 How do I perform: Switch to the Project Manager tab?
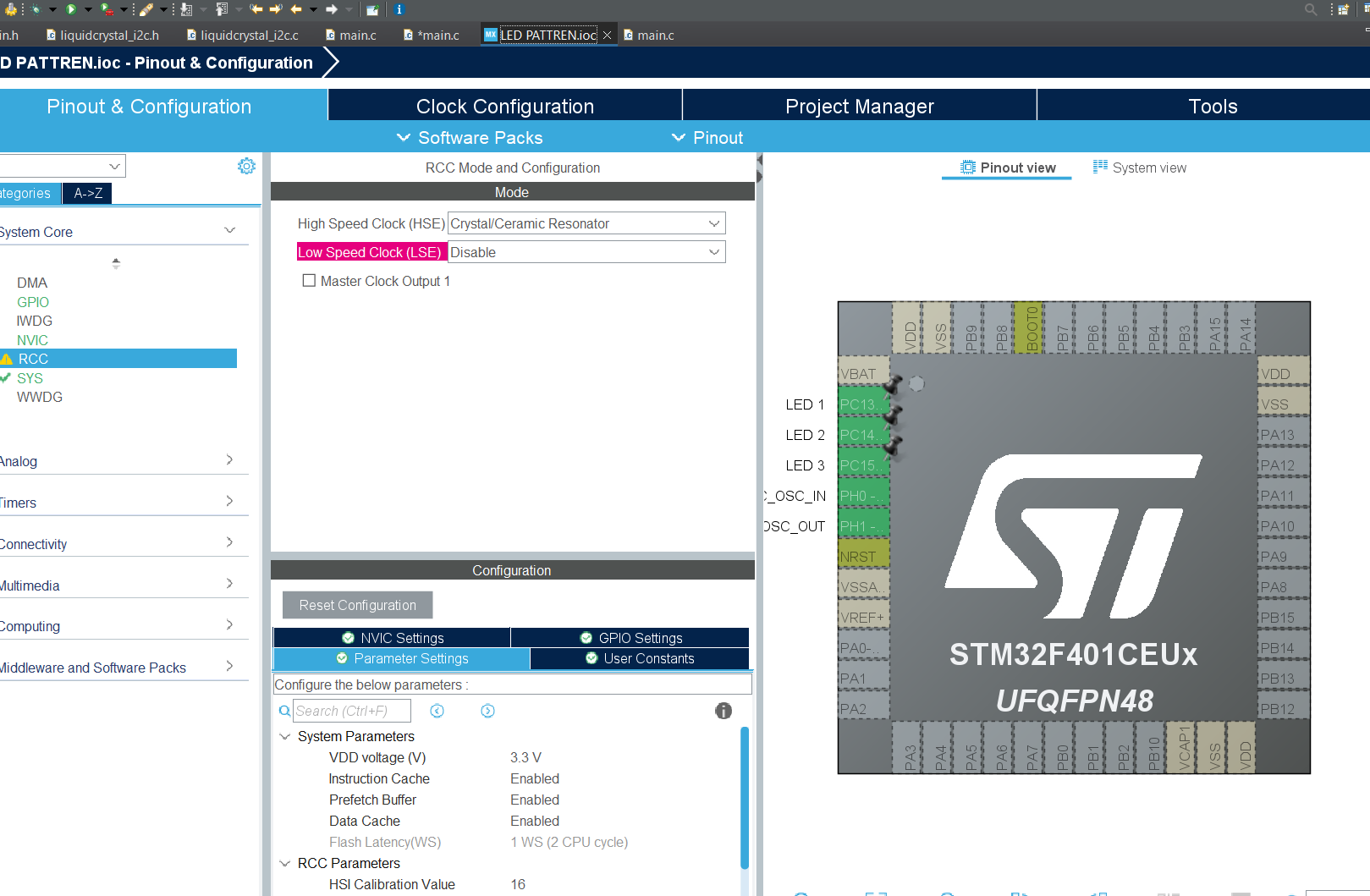tap(860, 106)
